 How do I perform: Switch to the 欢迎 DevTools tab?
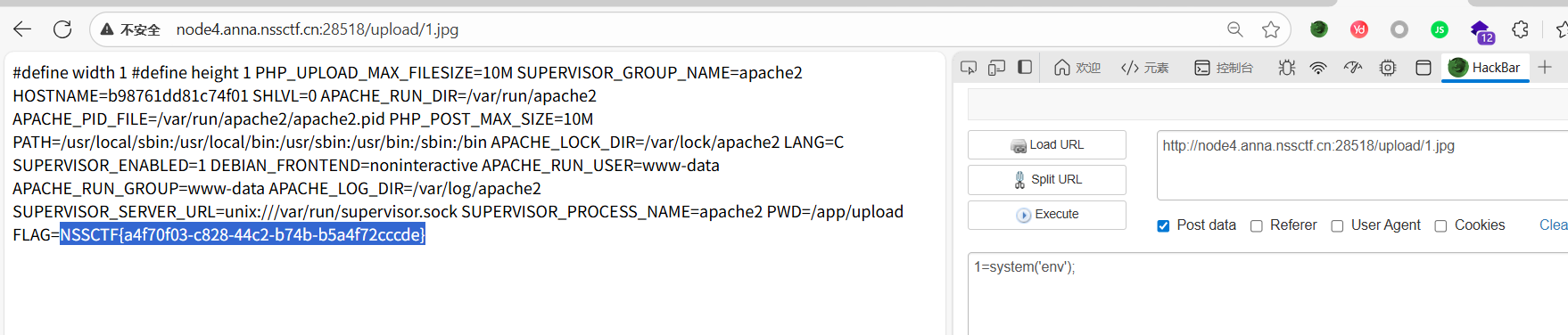click(1077, 68)
